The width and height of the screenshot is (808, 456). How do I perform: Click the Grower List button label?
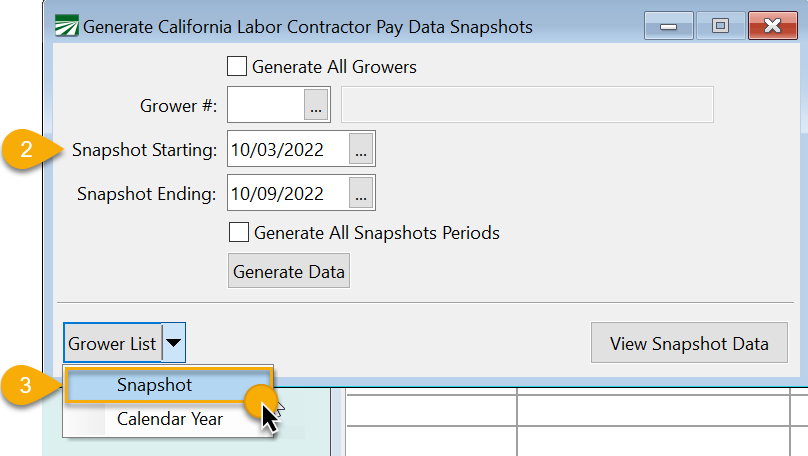112,343
